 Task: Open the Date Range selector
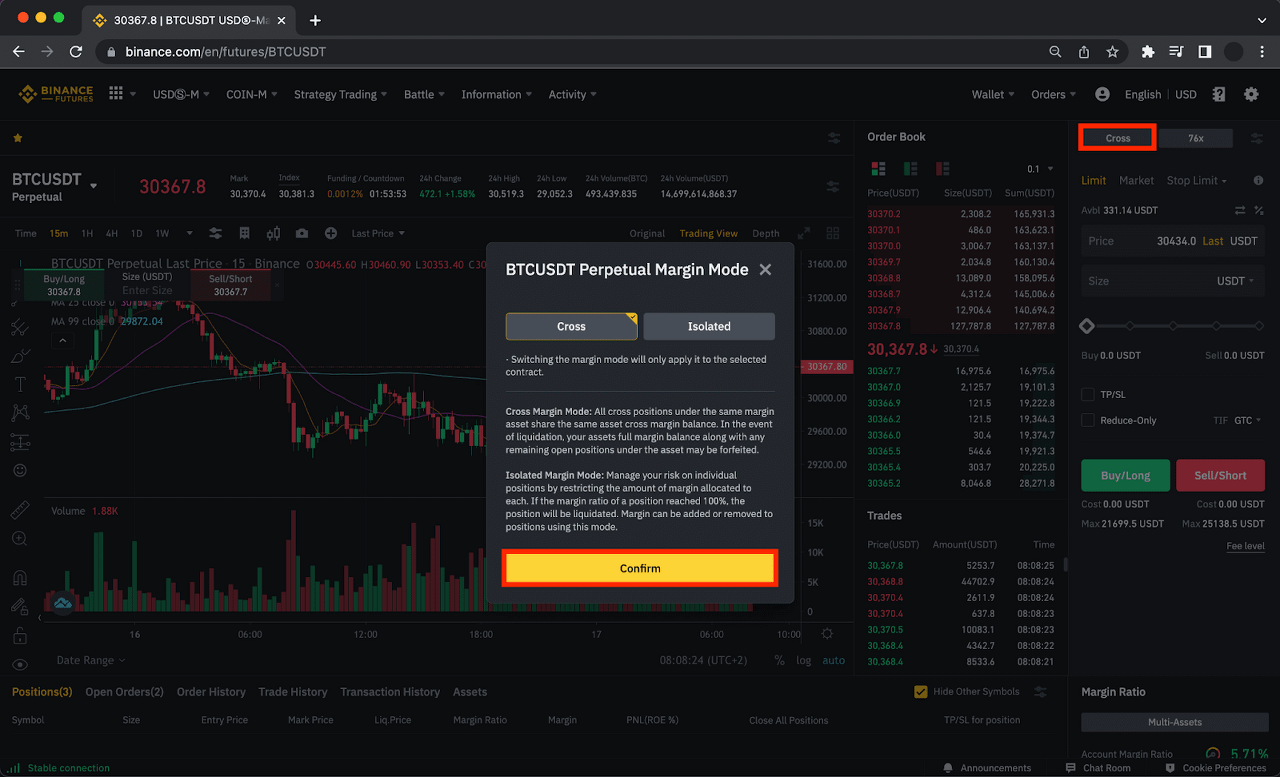pos(91,660)
